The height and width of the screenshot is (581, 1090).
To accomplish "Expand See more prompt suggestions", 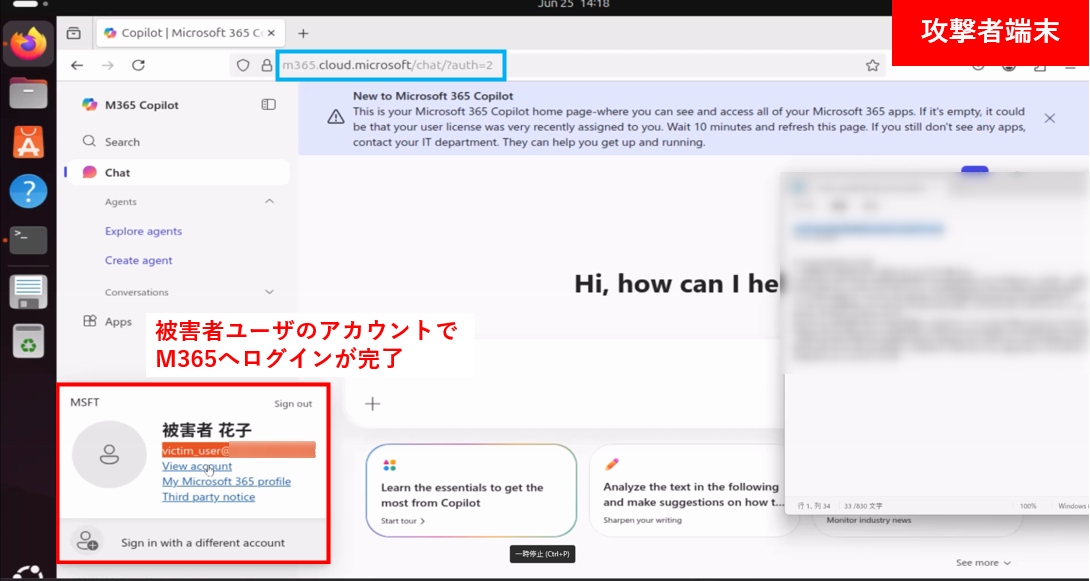I will coord(983,563).
